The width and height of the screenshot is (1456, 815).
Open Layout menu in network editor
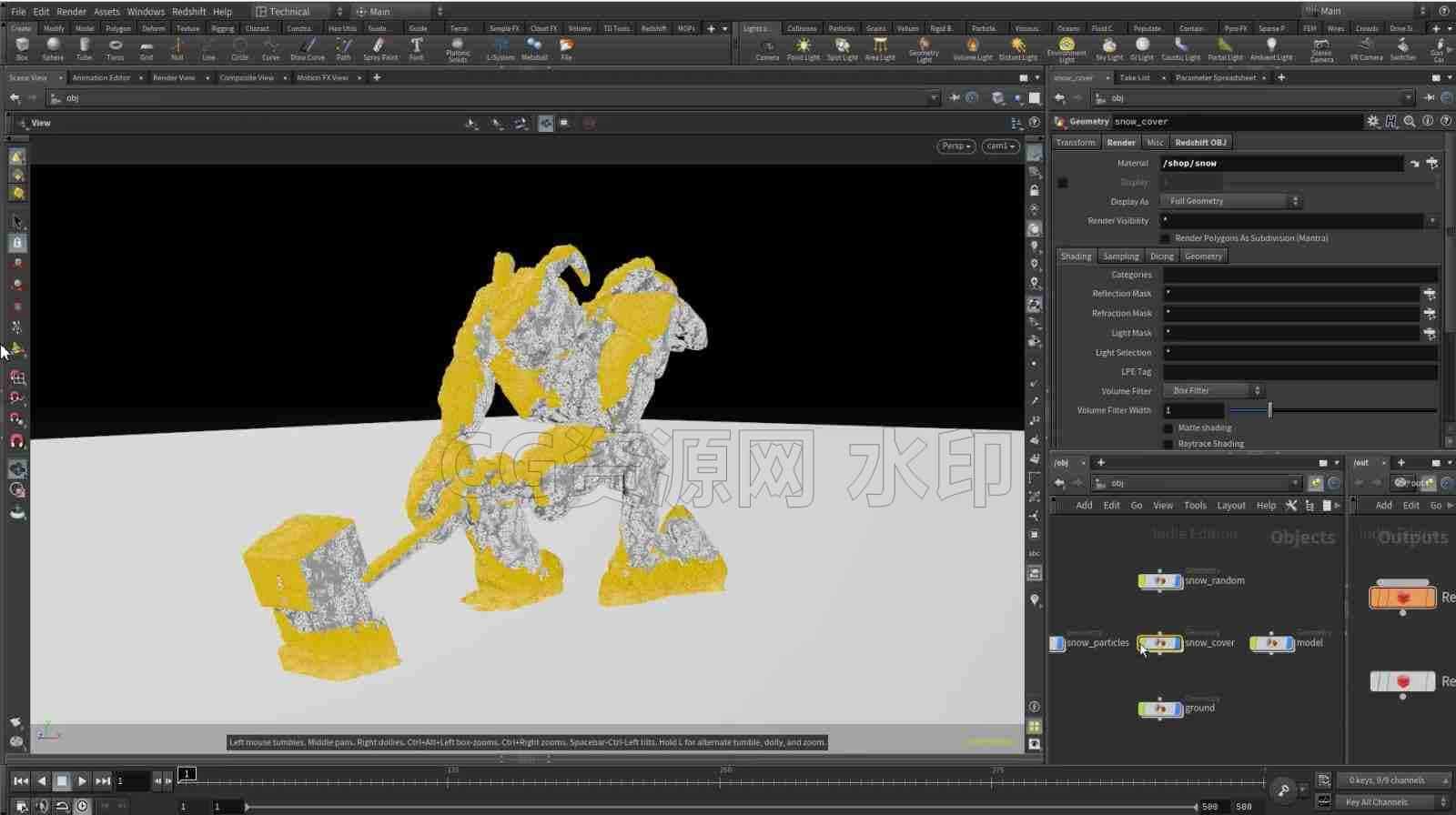coord(1230,506)
